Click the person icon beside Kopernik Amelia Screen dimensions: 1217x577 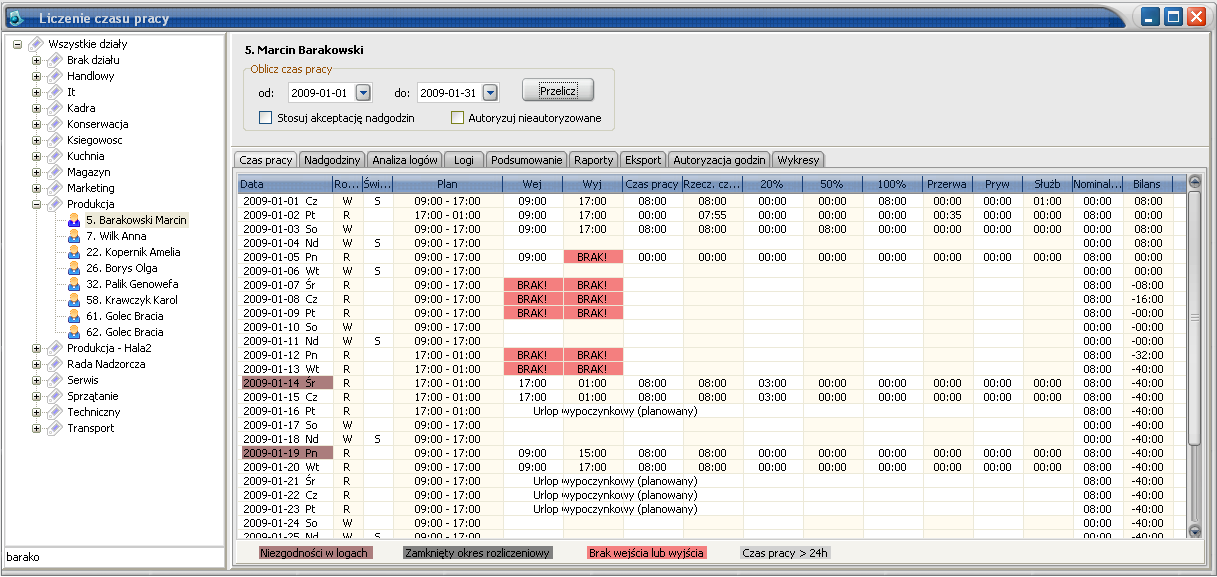pyautogui.click(x=74, y=252)
